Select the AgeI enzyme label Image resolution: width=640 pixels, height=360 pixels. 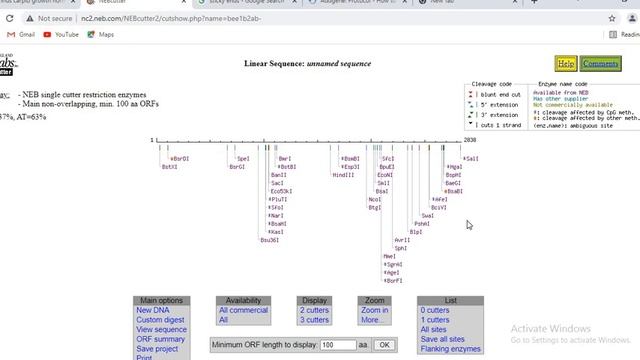click(x=393, y=273)
